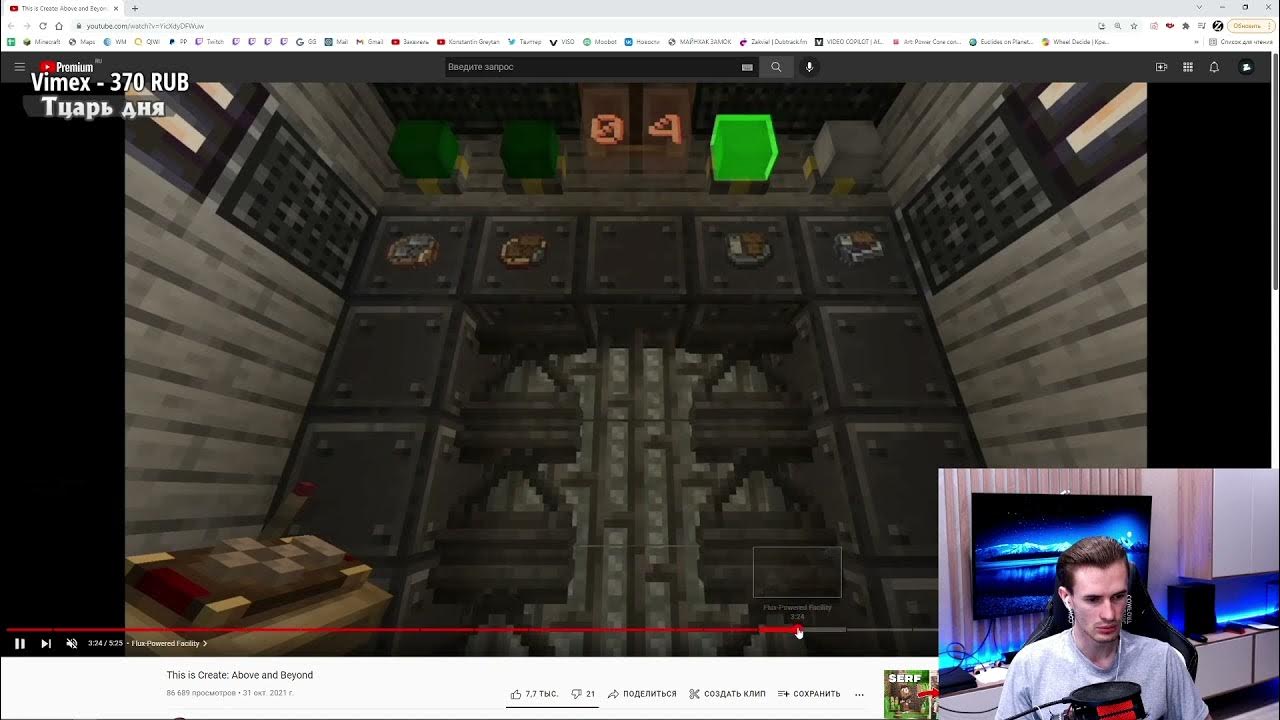Open YouTube notifications bell

1214,67
